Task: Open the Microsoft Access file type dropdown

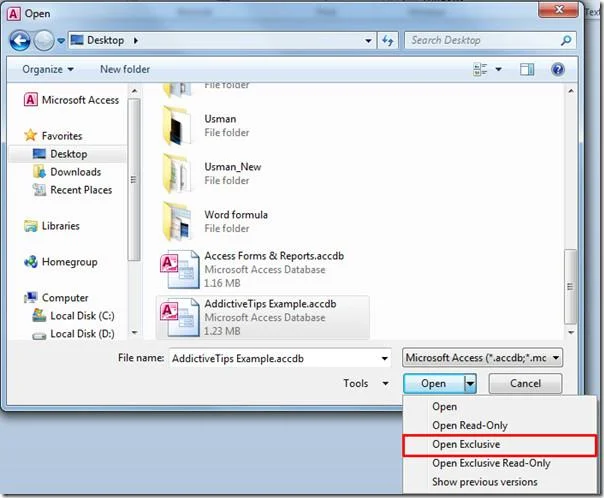Action: click(482, 358)
